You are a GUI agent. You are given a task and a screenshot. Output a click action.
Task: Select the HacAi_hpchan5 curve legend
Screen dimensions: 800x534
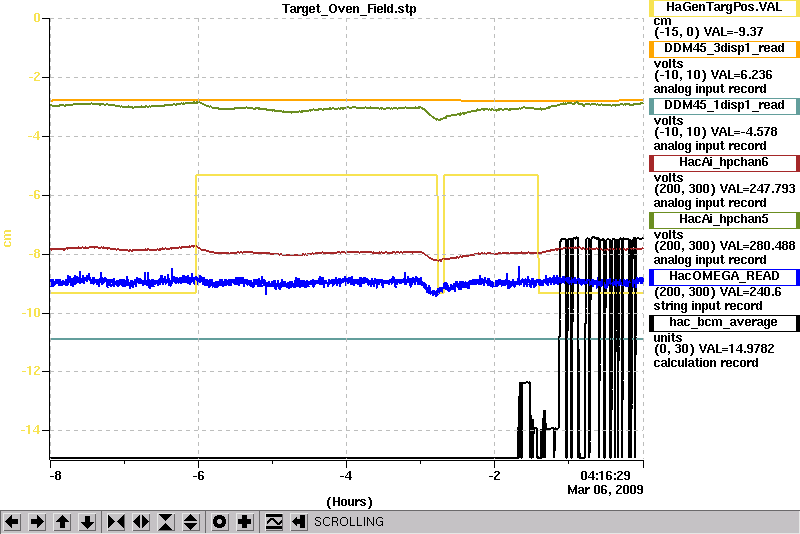click(724, 220)
